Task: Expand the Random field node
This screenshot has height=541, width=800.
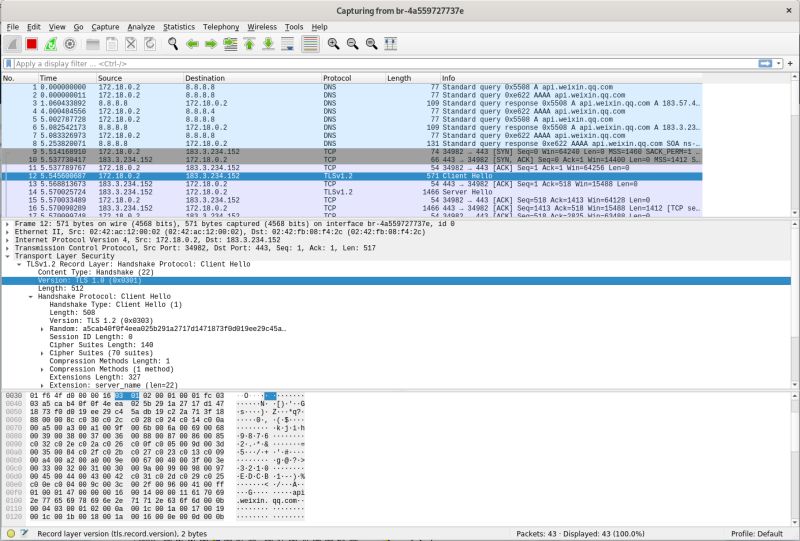Action: coord(42,329)
